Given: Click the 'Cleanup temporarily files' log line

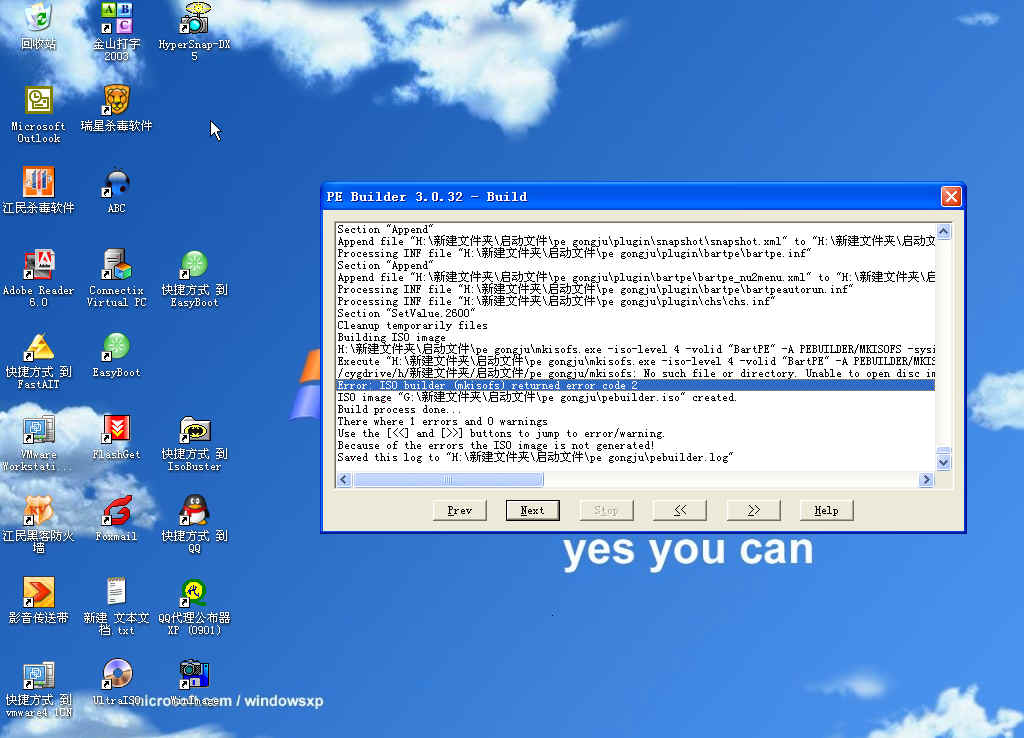Looking at the screenshot, I should click(412, 325).
